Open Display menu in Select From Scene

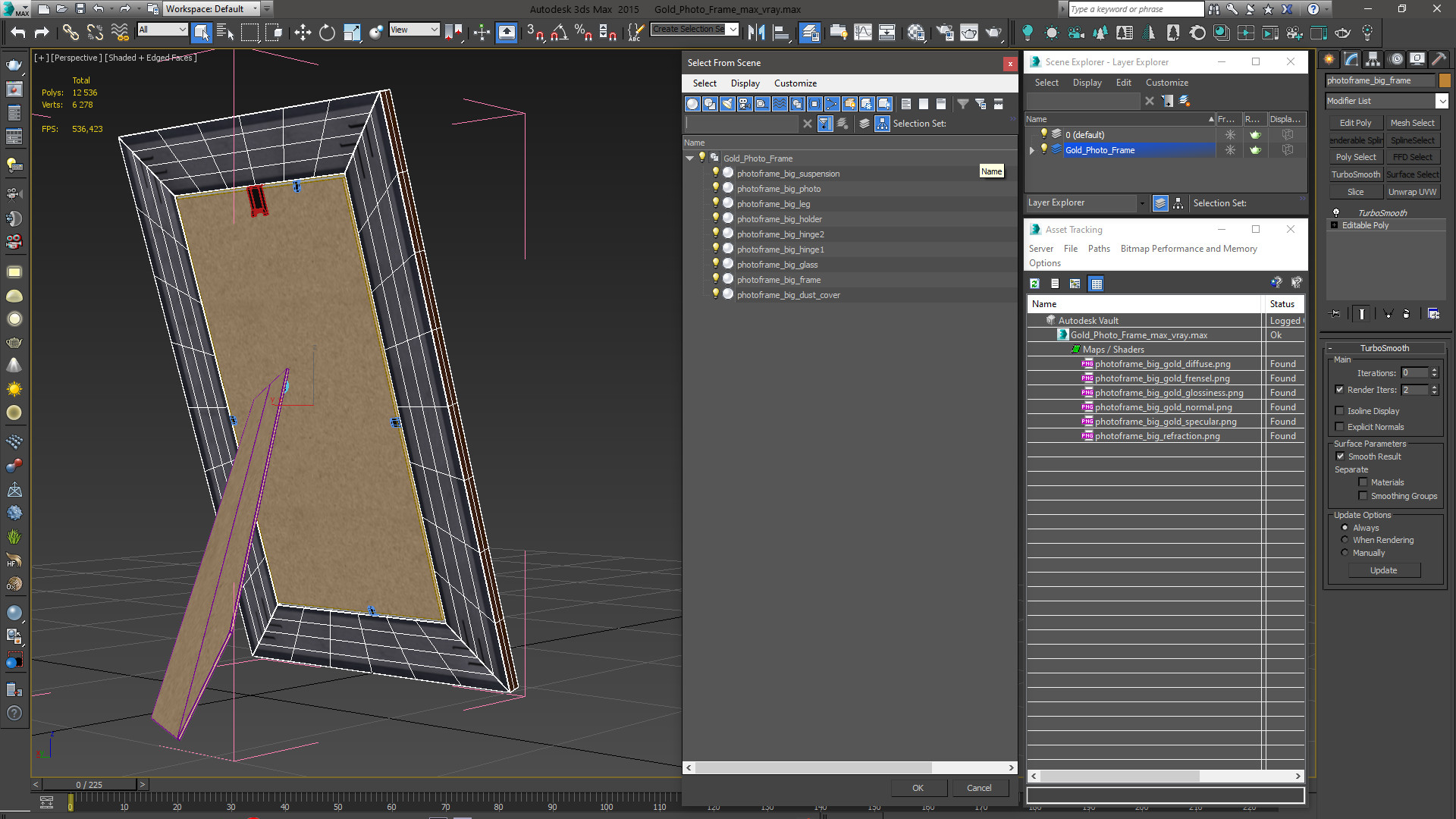click(745, 83)
